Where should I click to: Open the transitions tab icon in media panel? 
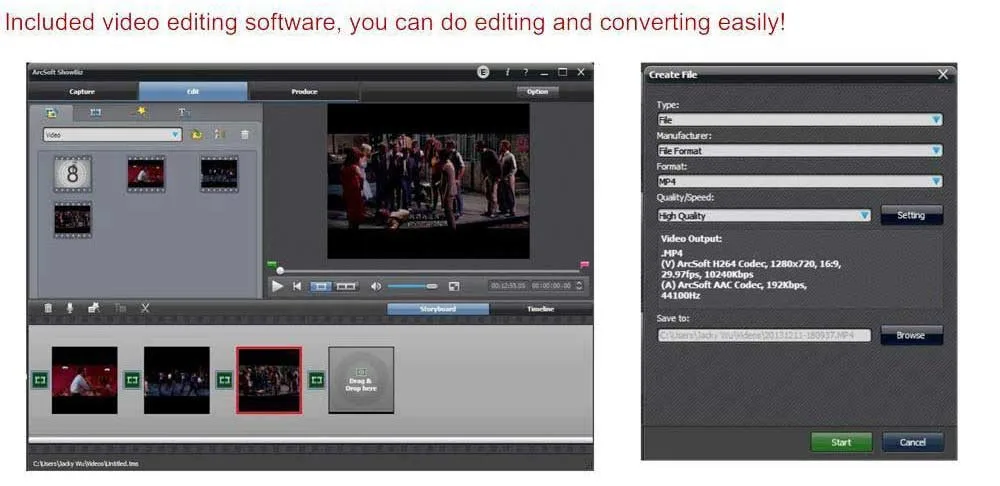click(96, 113)
